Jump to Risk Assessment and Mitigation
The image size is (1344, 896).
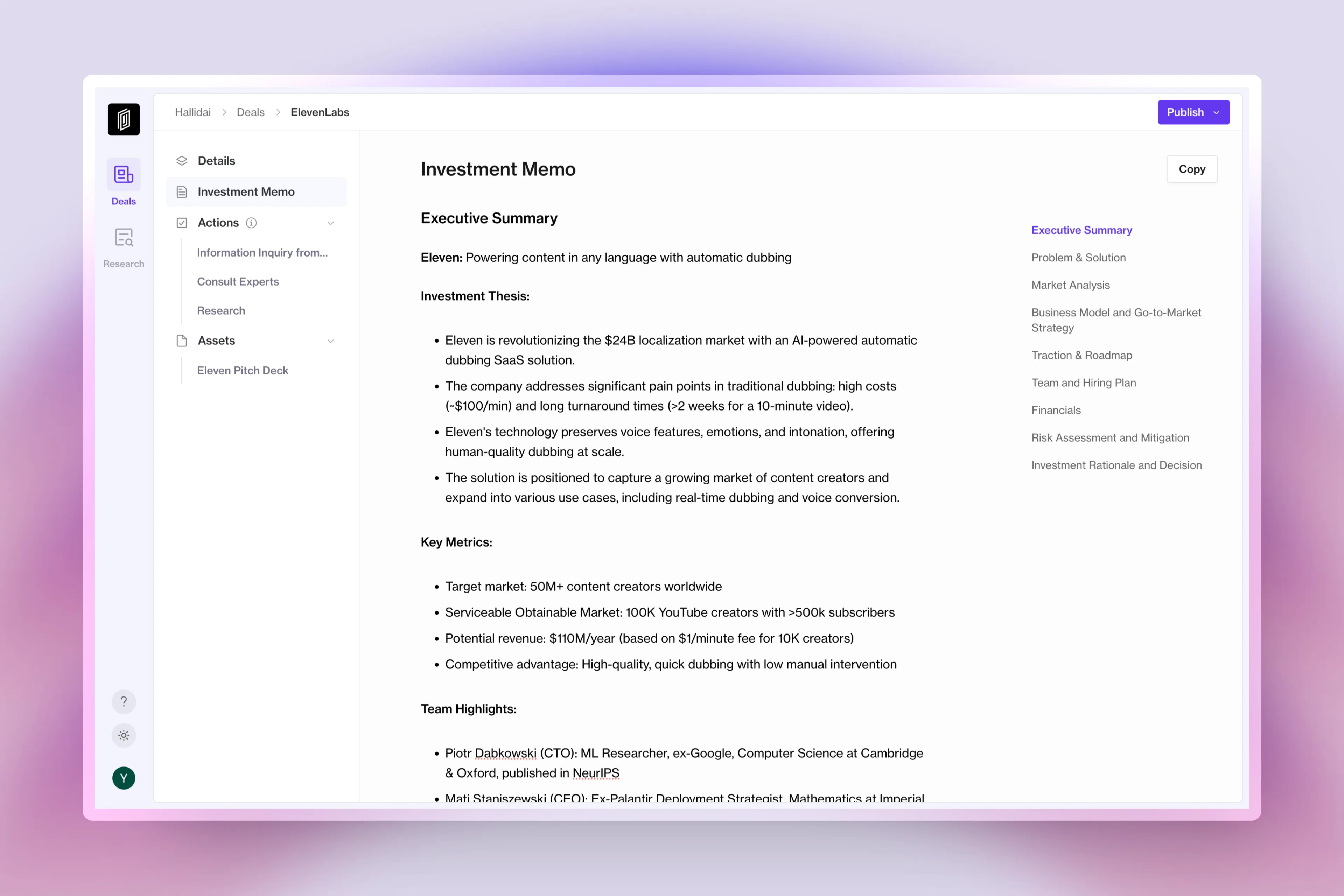tap(1110, 438)
